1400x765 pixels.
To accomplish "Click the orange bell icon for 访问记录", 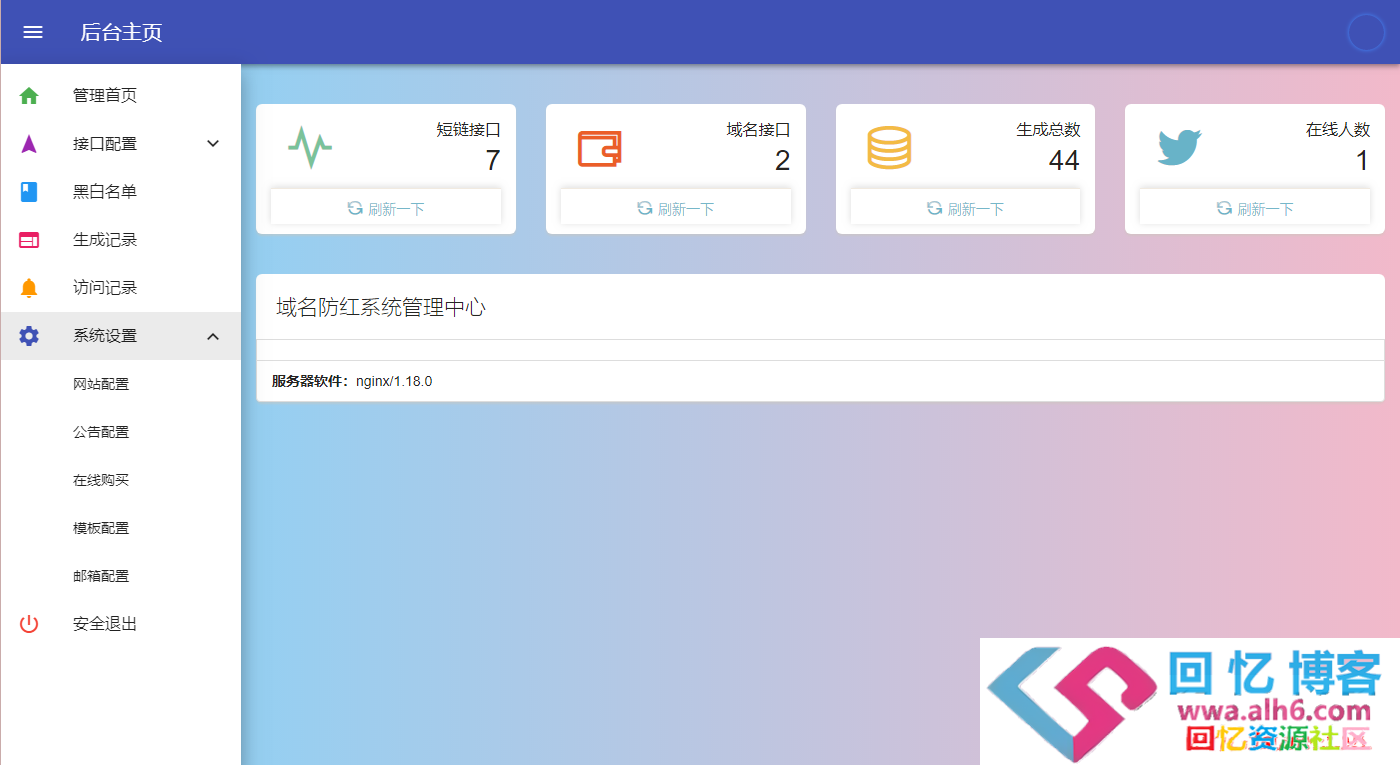I will pos(29,288).
